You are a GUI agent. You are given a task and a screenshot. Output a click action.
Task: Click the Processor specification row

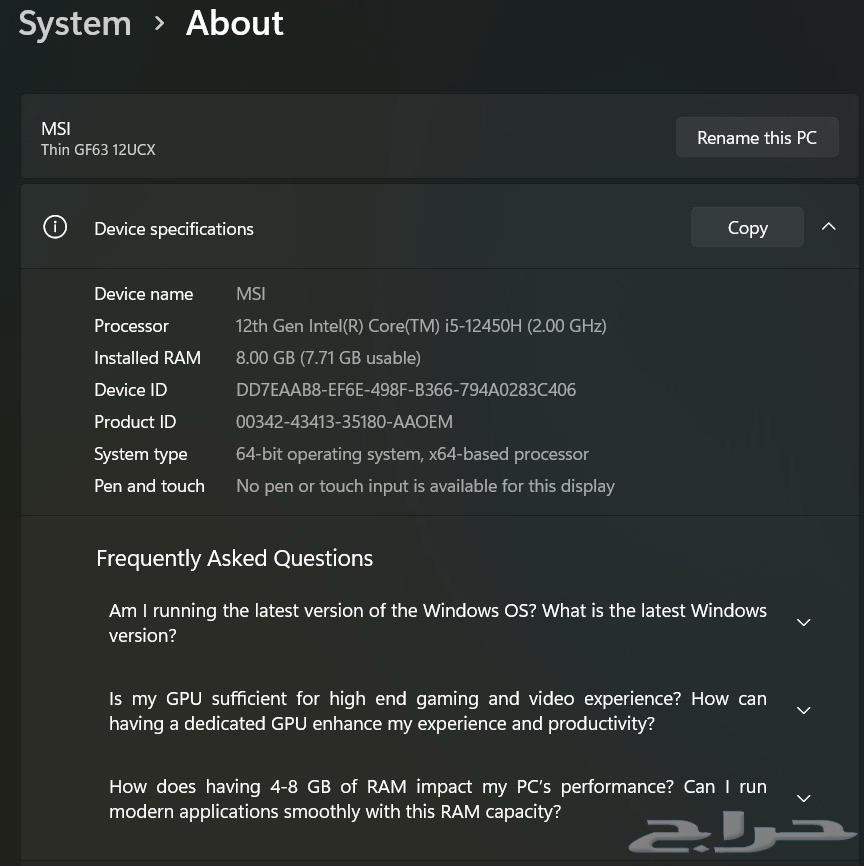tap(420, 326)
